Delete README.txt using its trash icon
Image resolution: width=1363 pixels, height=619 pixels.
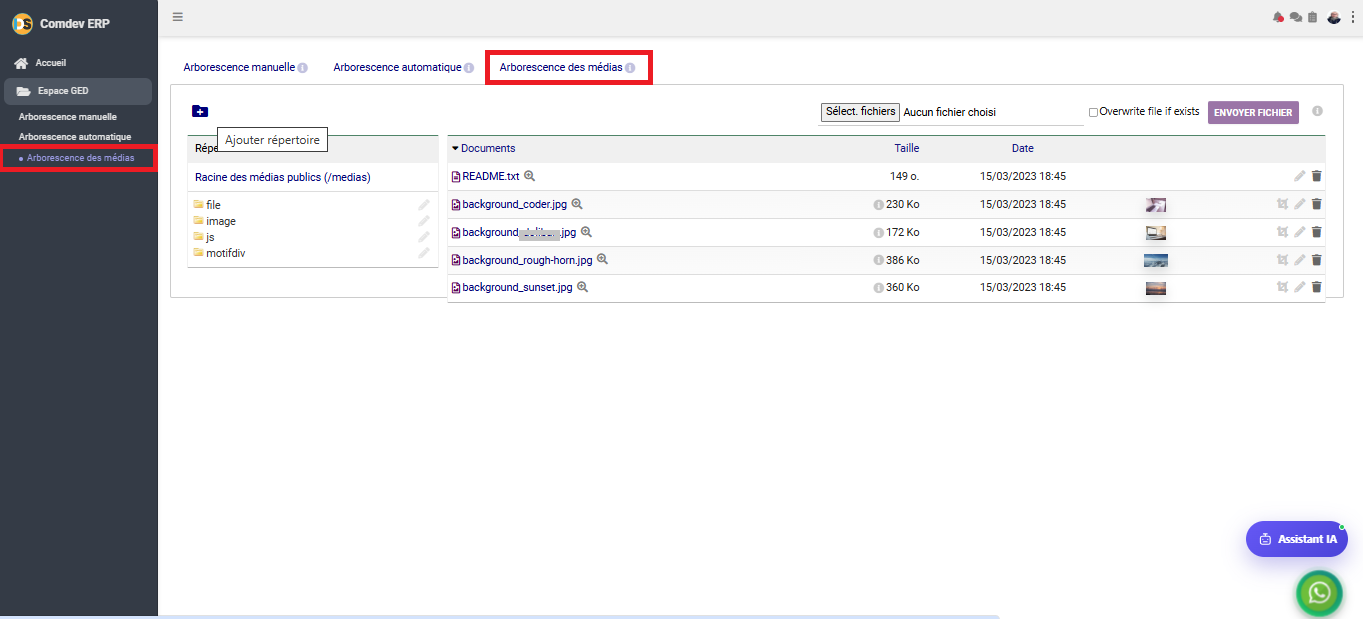(x=1316, y=176)
